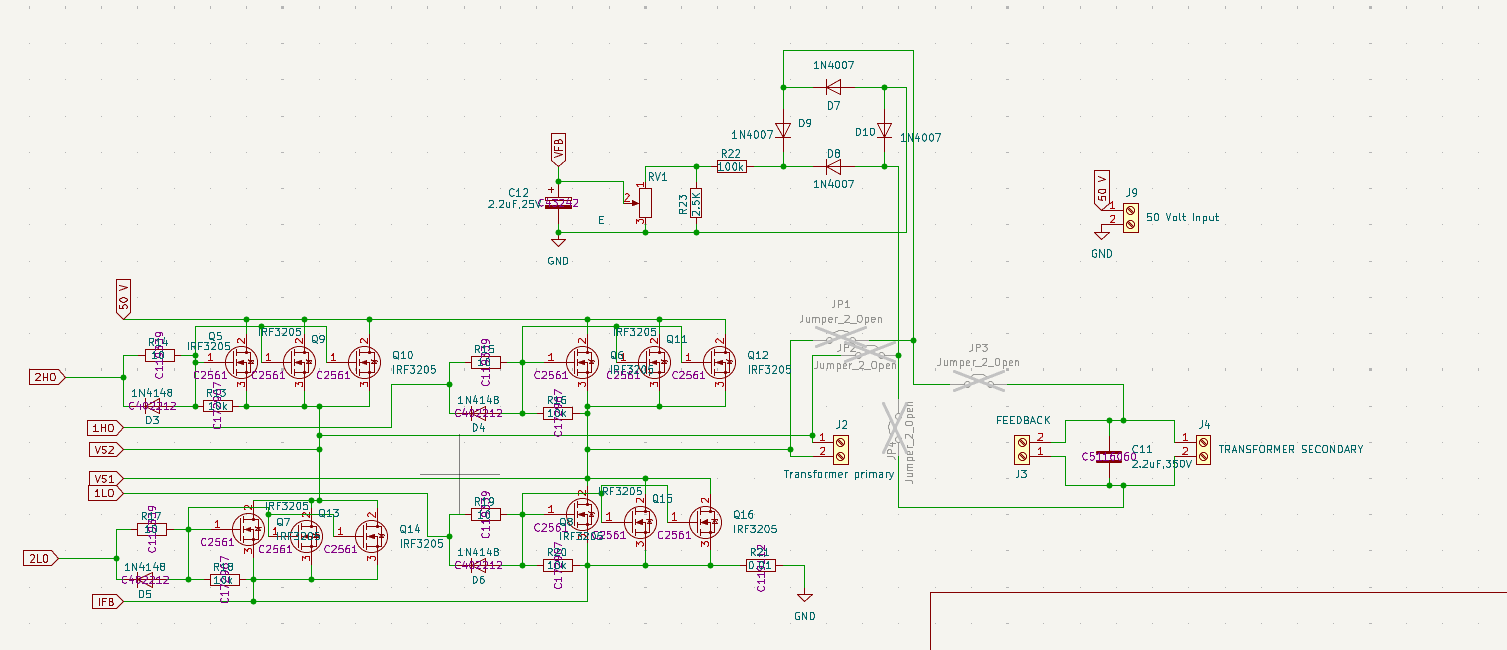Select the J4 transformer secondary connector
Image resolution: width=1507 pixels, height=650 pixels.
[1203, 449]
